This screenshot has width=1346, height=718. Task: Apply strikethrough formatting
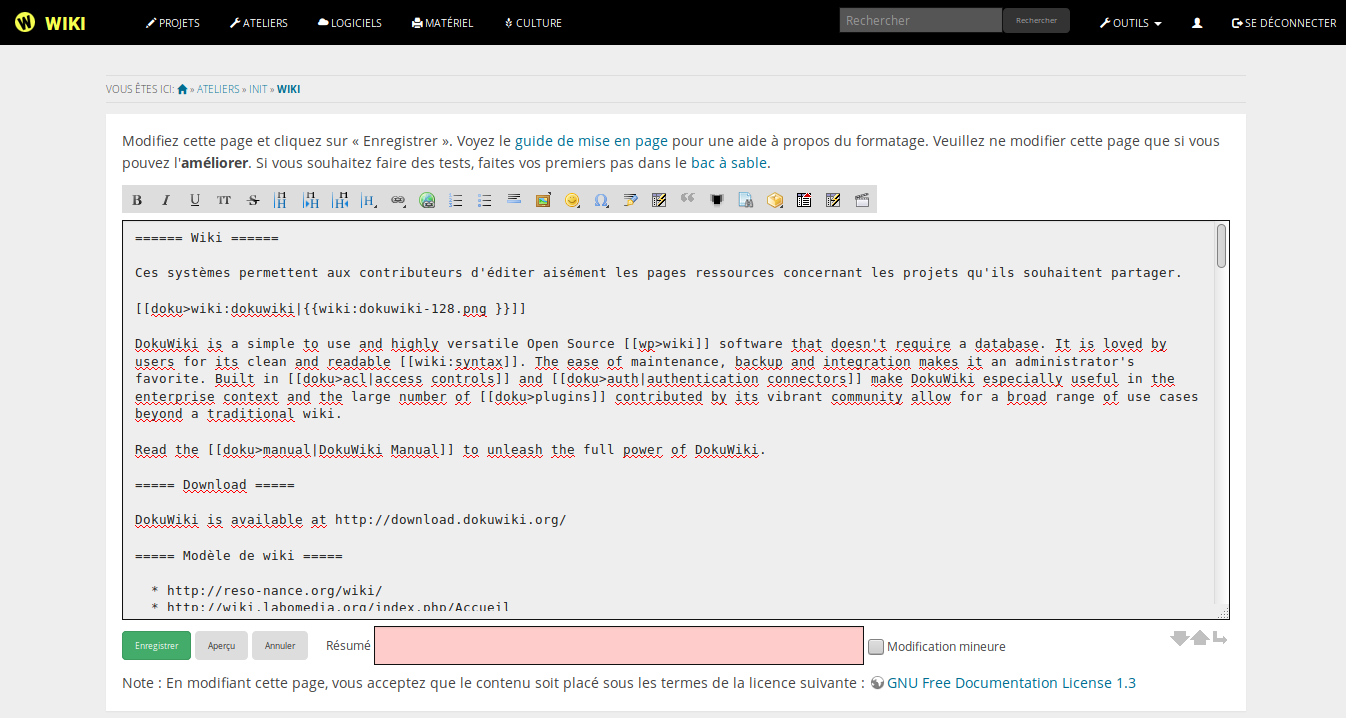(x=252, y=200)
